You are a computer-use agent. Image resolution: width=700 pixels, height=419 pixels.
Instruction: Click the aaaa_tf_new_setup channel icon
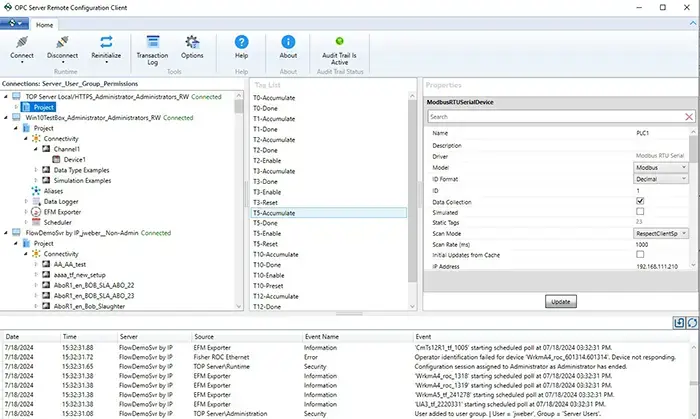[46, 275]
